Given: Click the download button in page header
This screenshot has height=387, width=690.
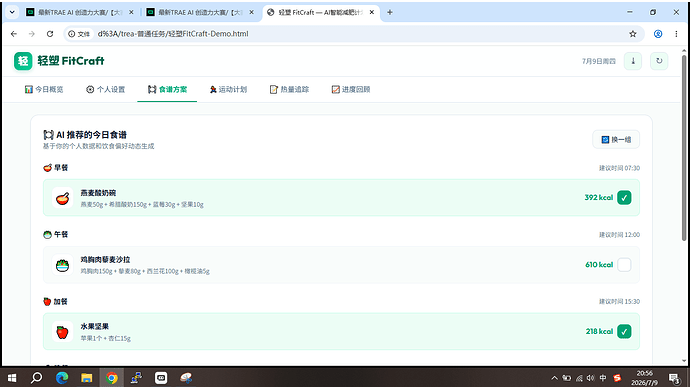Looking at the screenshot, I should (x=633, y=61).
